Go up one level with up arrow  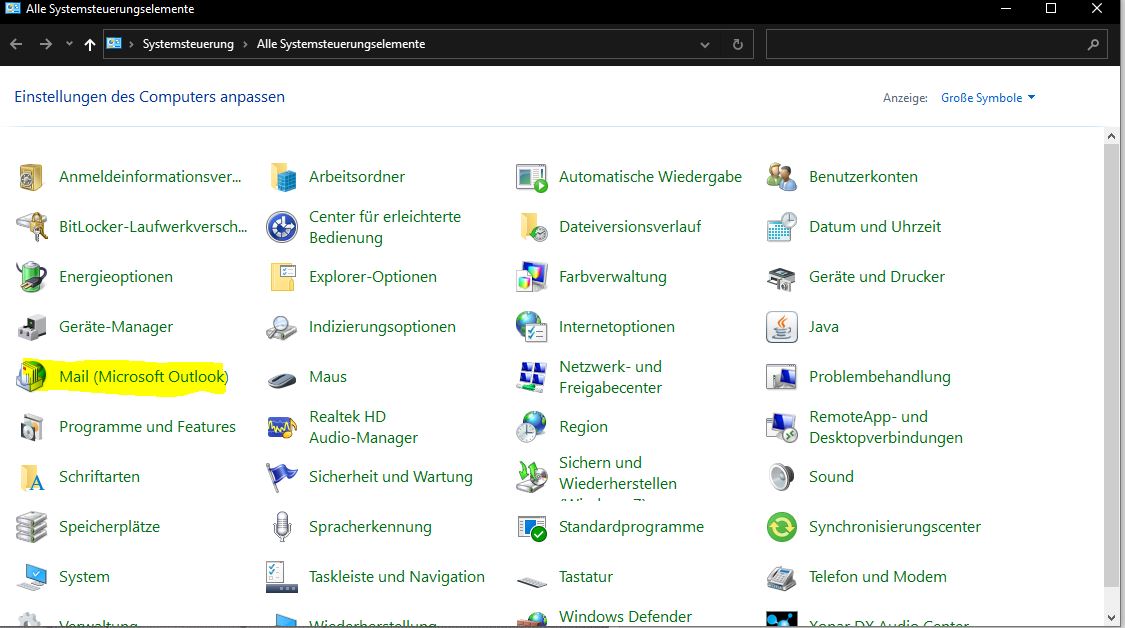click(x=90, y=44)
